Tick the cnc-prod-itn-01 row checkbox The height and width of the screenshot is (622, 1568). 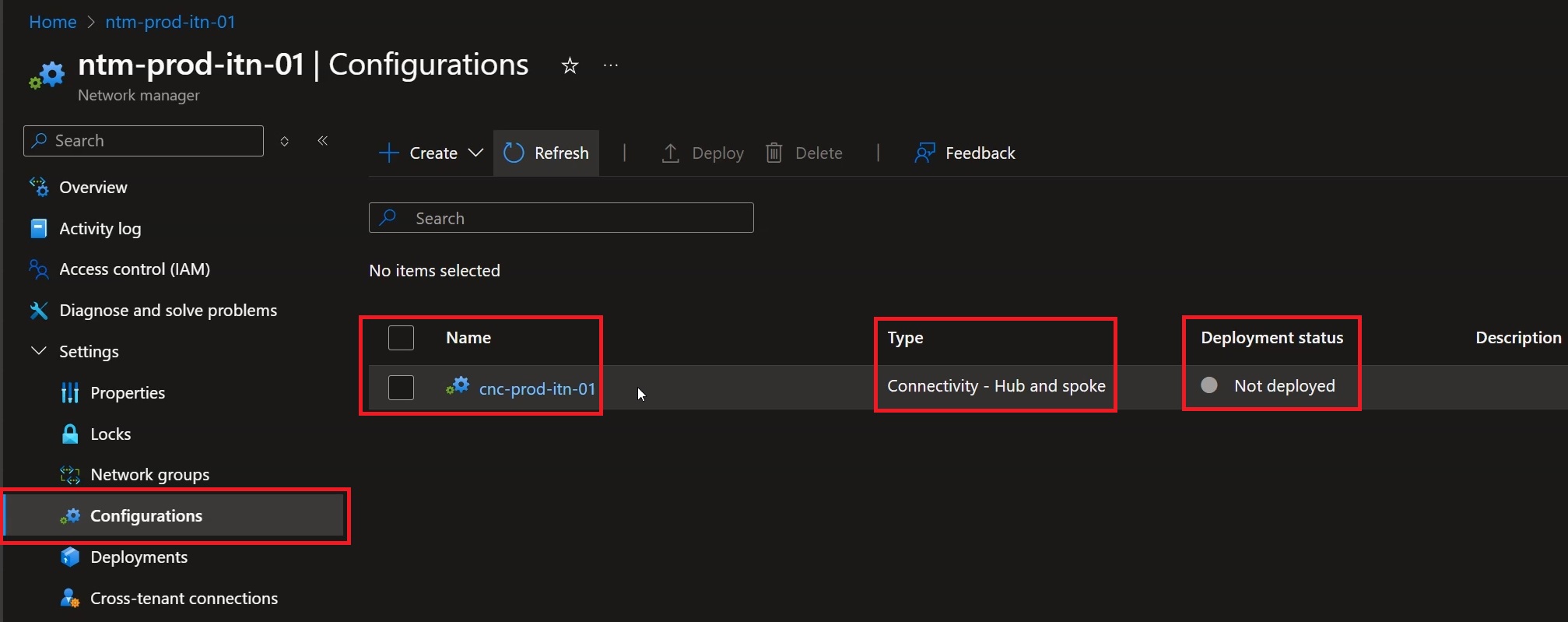[x=401, y=387]
